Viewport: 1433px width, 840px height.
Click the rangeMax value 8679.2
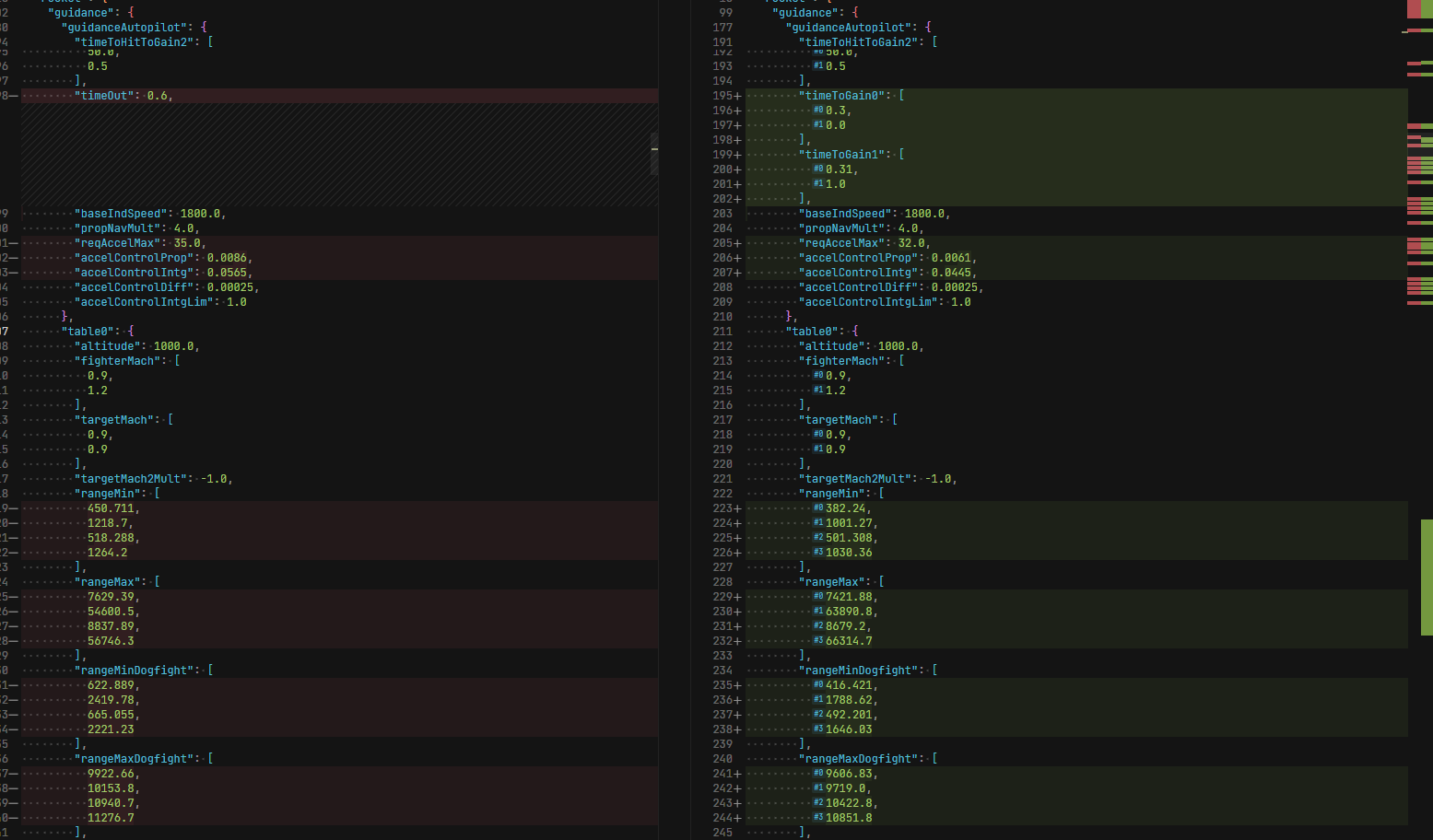(846, 626)
